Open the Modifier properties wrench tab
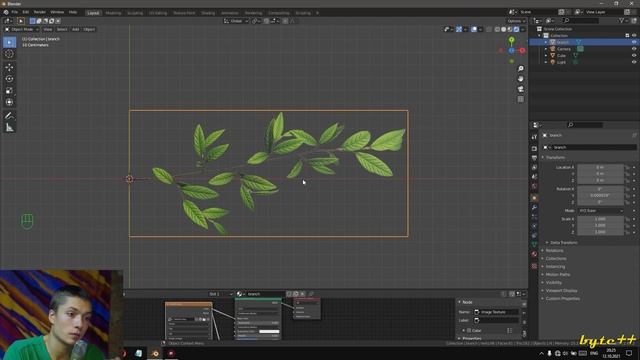 tap(534, 208)
